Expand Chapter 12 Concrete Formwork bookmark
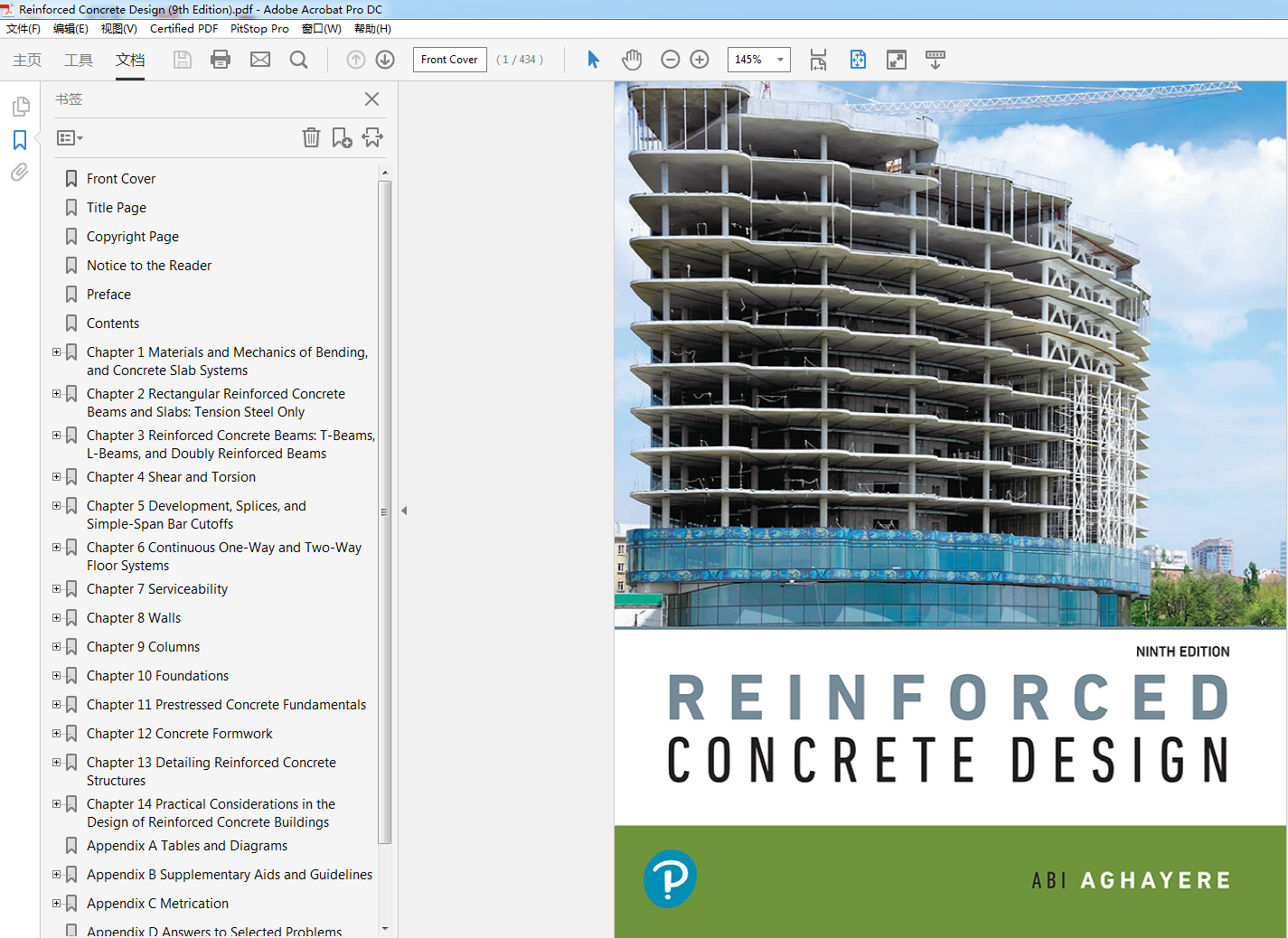1288x938 pixels. pyautogui.click(x=57, y=734)
